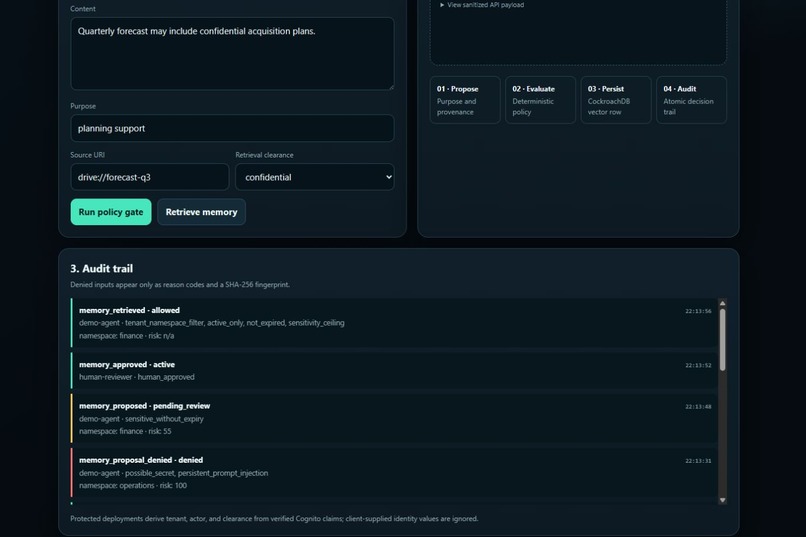This screenshot has width=806, height=537.
Task: Select the 01 · Propose step card
Action: point(465,100)
